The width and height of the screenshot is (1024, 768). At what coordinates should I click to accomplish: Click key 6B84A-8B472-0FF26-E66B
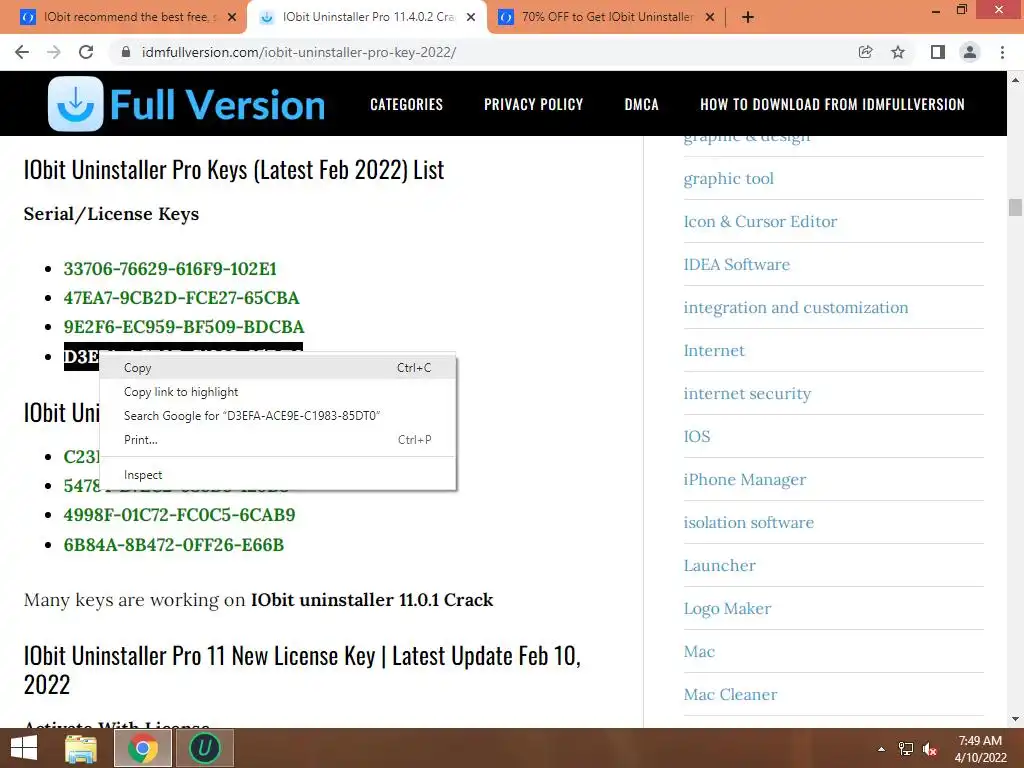point(173,545)
